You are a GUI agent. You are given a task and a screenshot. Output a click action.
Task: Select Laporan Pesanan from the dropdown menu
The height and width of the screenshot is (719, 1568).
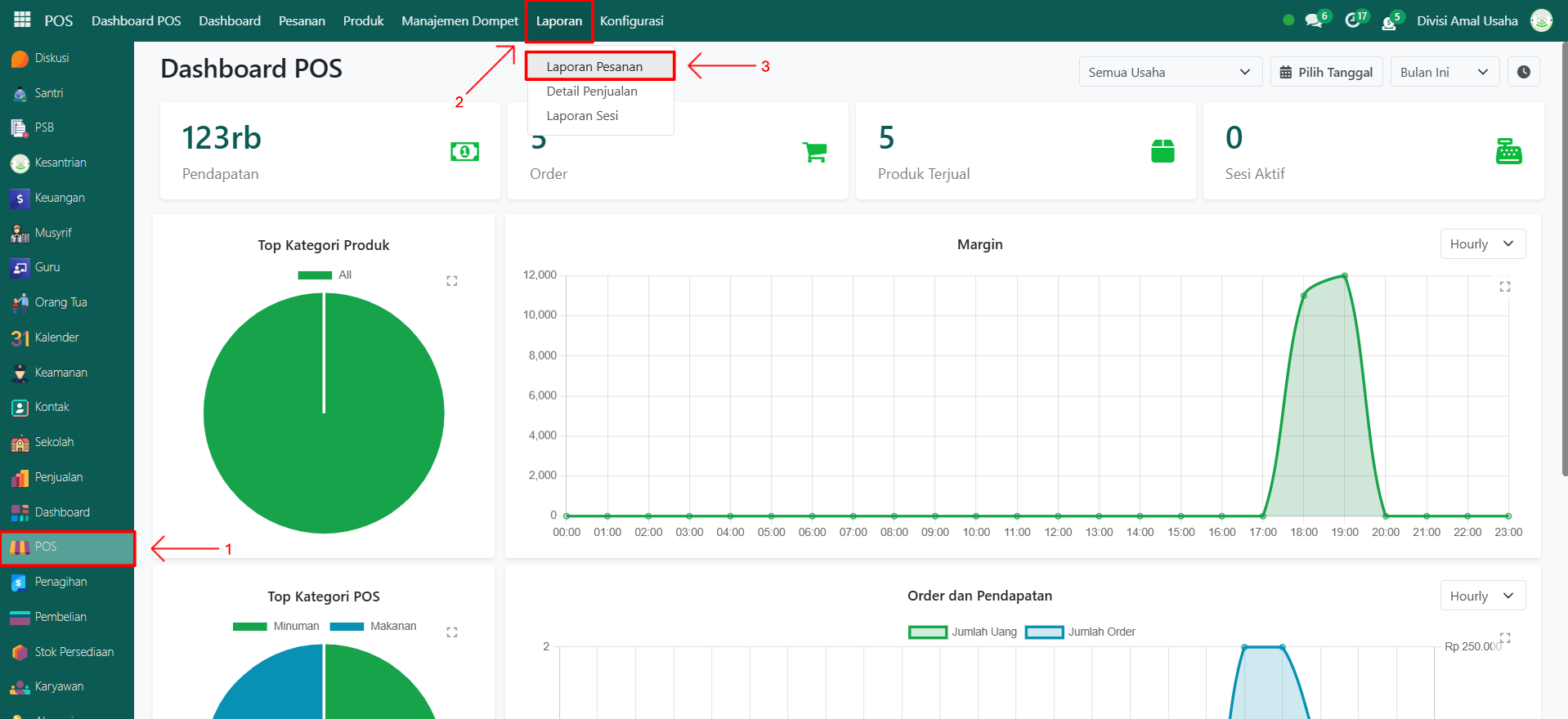[x=594, y=67]
